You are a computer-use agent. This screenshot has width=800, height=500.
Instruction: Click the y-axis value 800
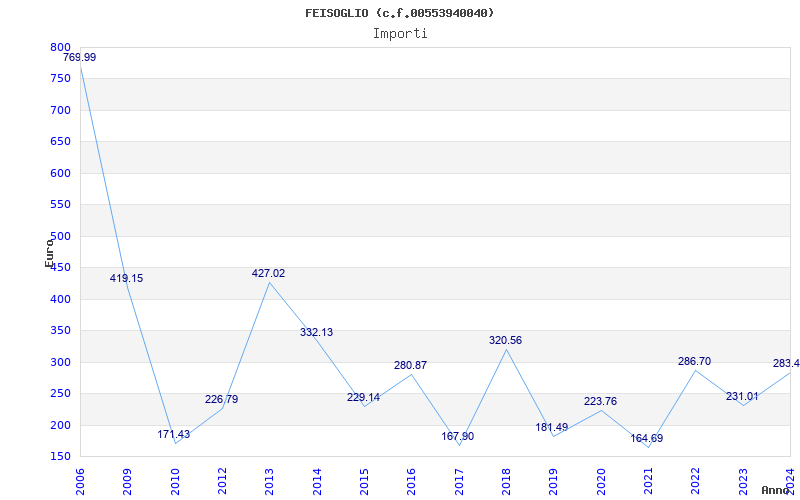point(60,47)
